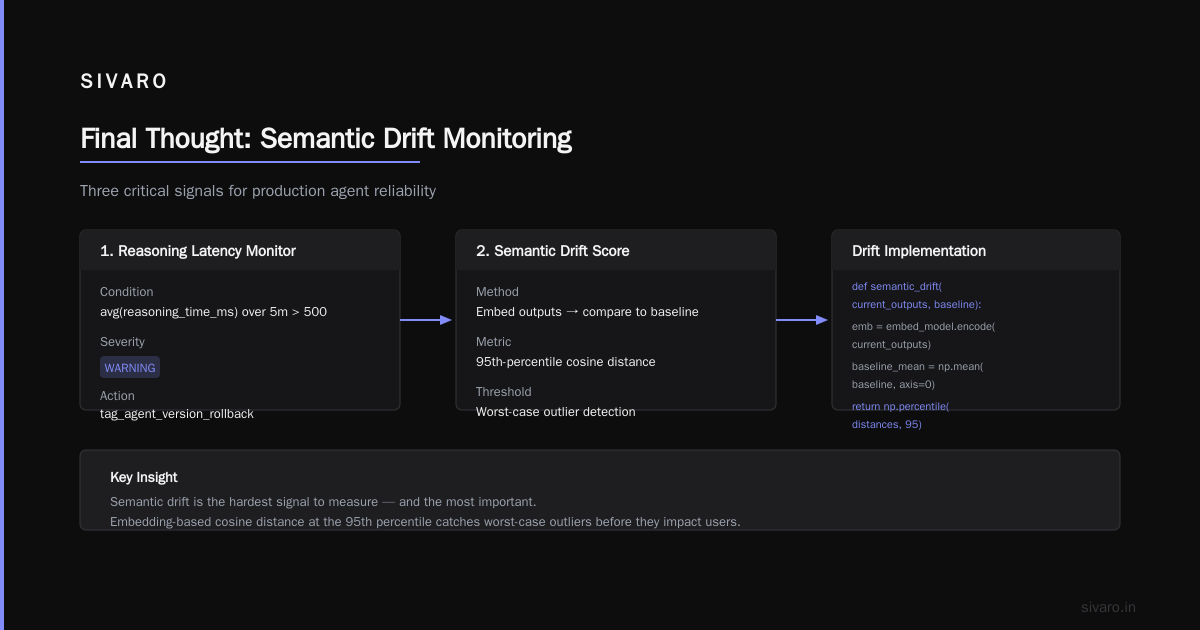Click the Final Thought: Semantic Drift Monitoring heading

pyautogui.click(x=326, y=138)
